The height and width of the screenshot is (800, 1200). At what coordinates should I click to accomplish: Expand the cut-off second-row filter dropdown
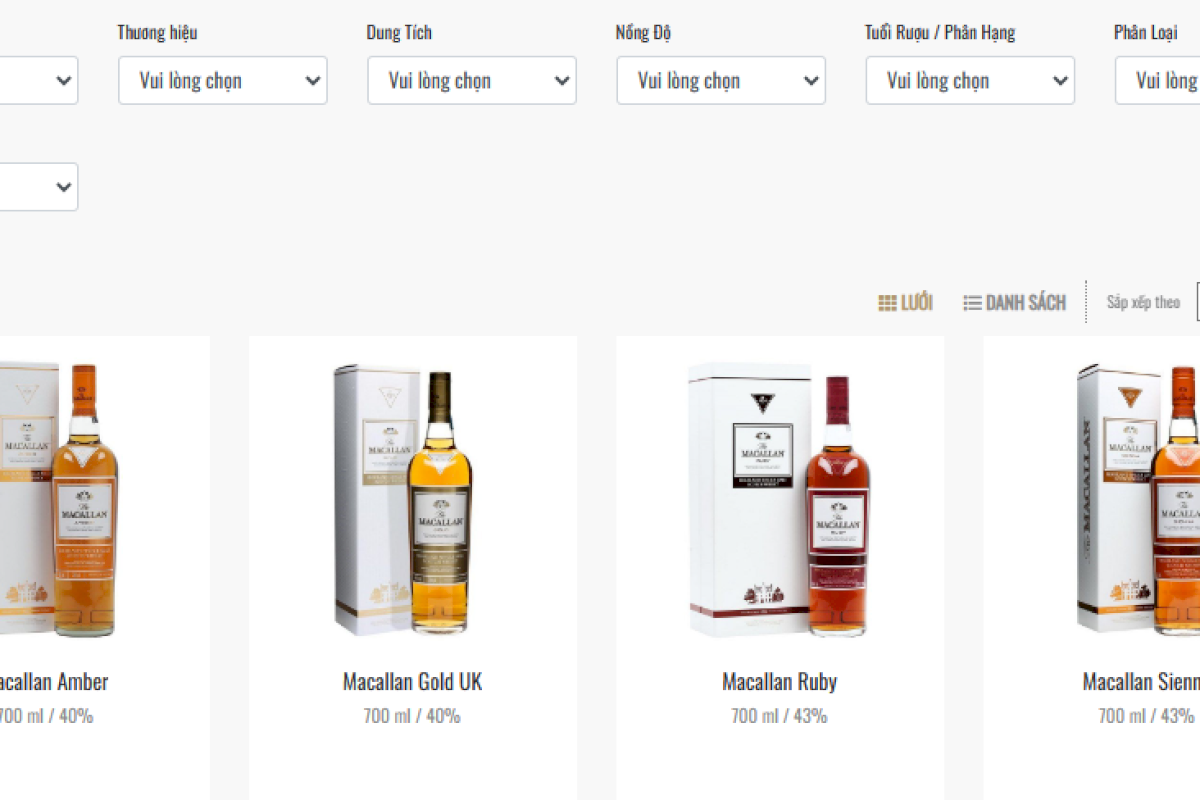coord(39,187)
